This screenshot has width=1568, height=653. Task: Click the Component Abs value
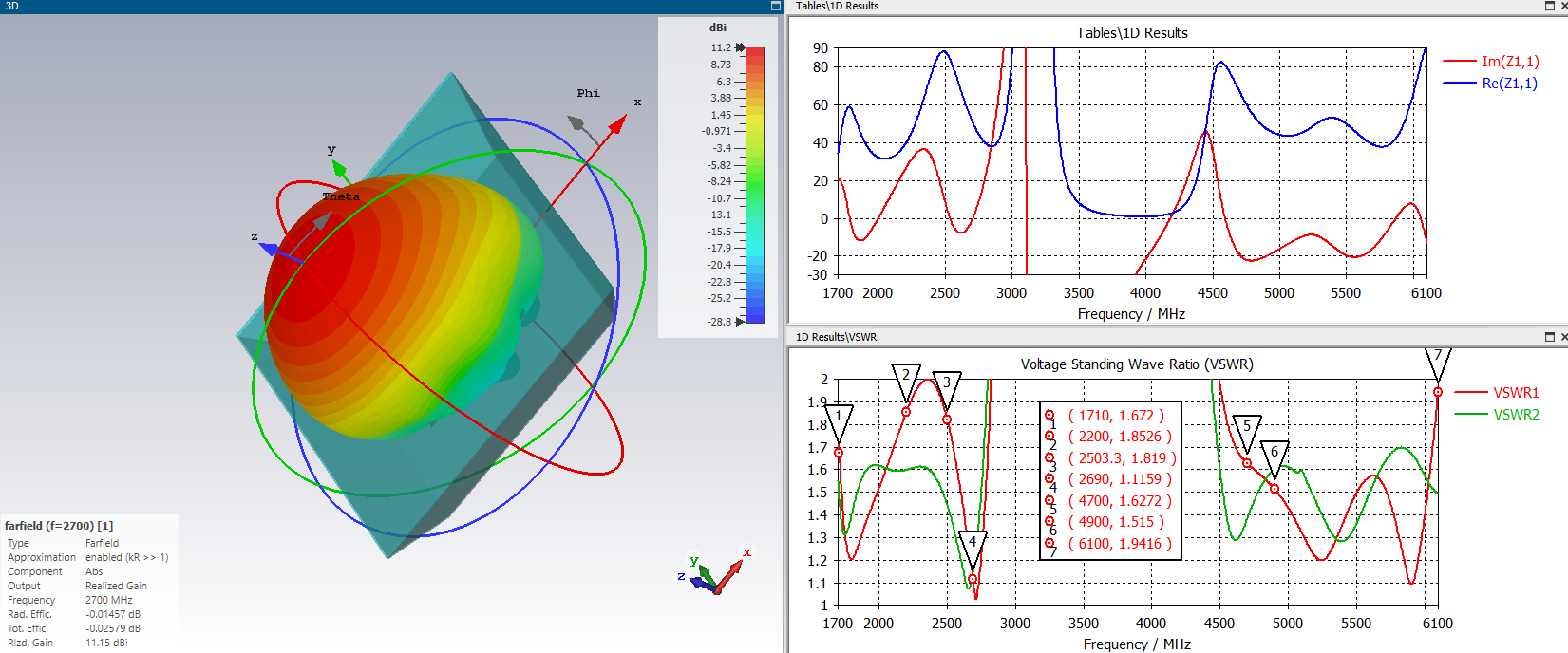[94, 571]
